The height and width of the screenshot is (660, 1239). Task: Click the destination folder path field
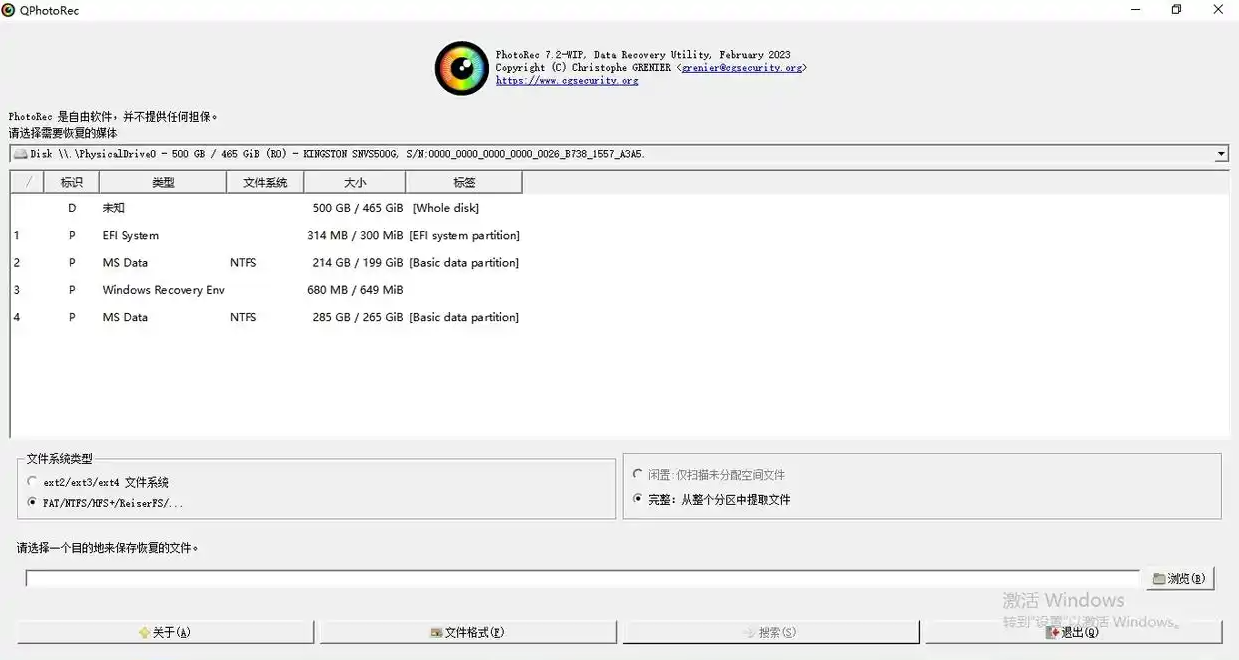click(582, 578)
